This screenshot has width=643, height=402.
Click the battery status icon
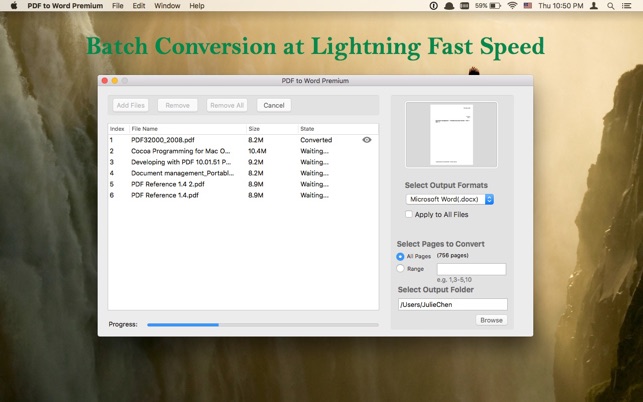pyautogui.click(x=495, y=6)
